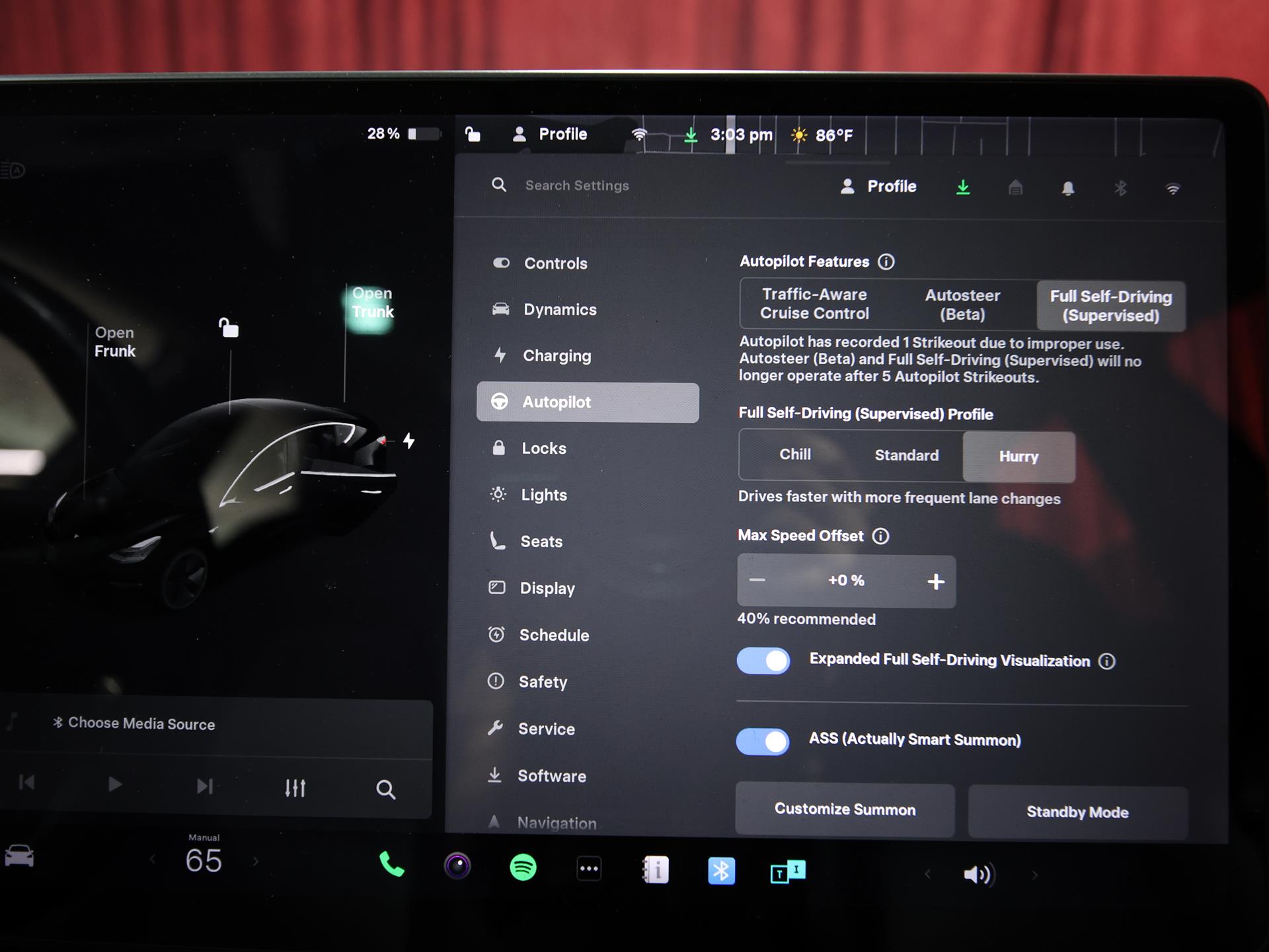Select Traffic-Aware Cruise Control option
The image size is (1269, 952).
(814, 304)
